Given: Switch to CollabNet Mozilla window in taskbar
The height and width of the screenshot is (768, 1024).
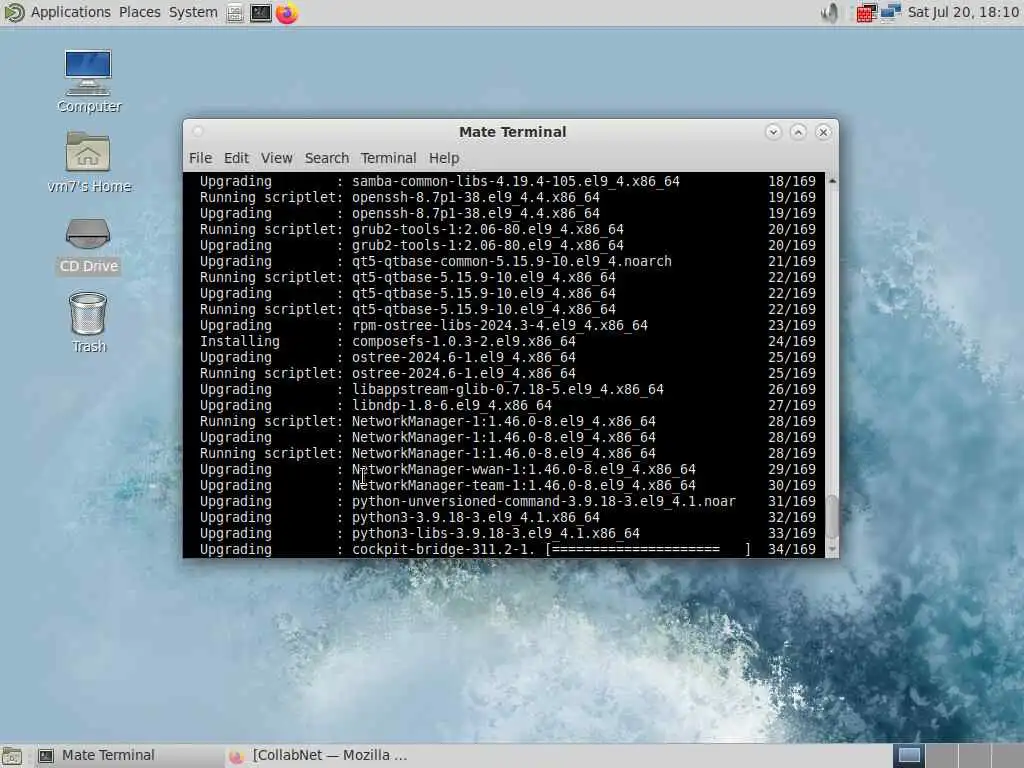Looking at the screenshot, I should 320,756.
